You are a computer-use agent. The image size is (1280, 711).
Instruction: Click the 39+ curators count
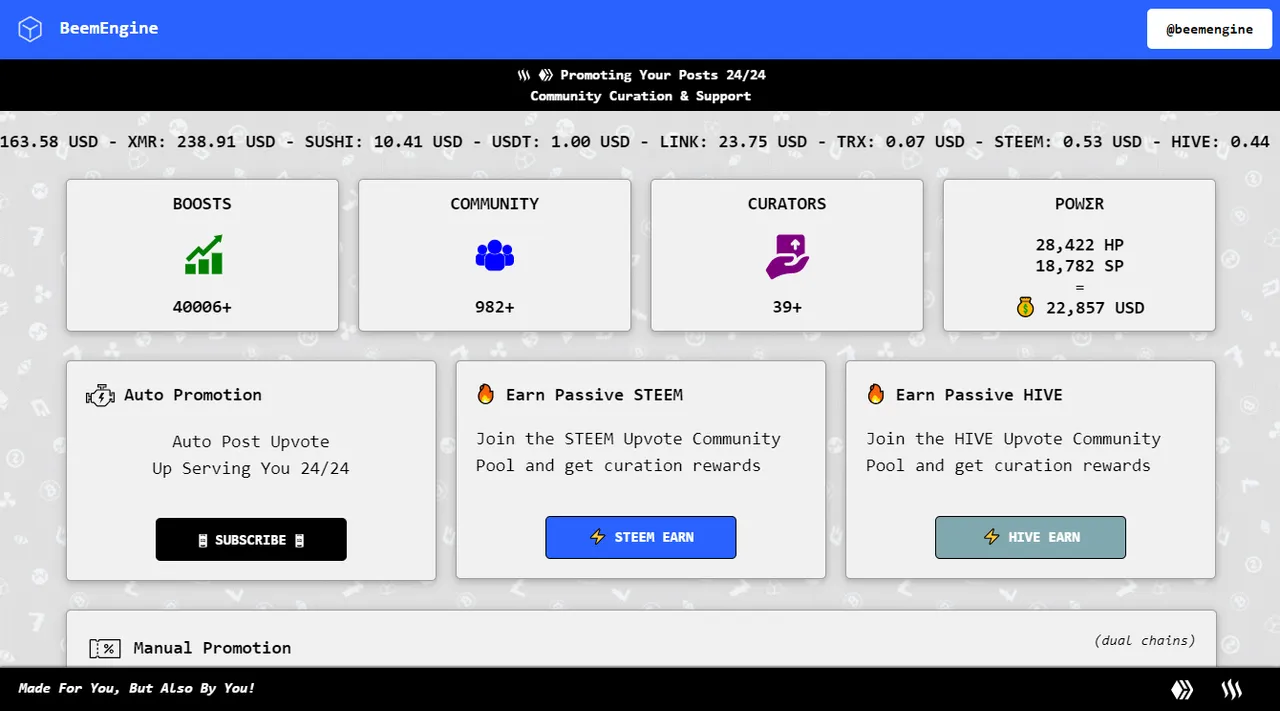[787, 307]
